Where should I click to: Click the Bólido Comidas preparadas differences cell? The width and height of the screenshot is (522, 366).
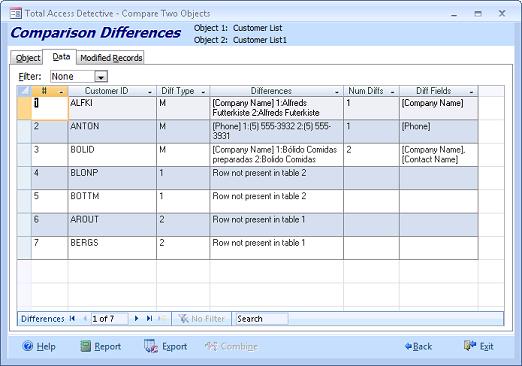coord(276,155)
